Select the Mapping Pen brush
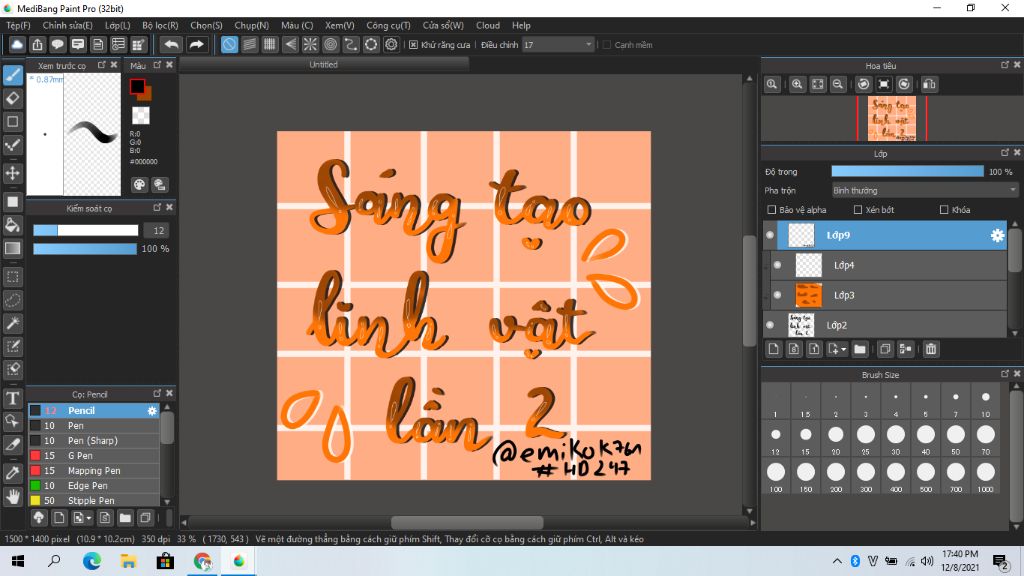This screenshot has width=1024, height=576. 93,471
